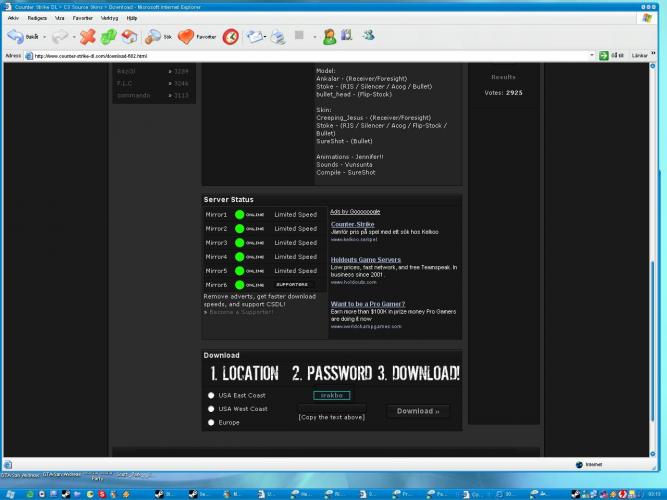Click the Print toolbar icon
The image size is (667, 500).
point(278,37)
